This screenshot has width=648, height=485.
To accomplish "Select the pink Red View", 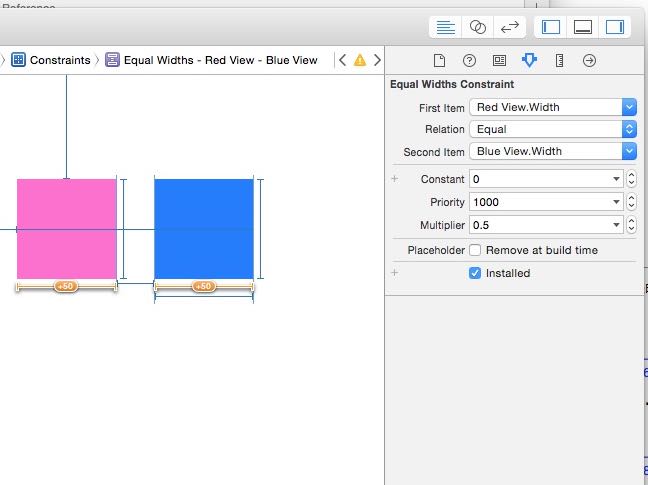I will [x=67, y=229].
